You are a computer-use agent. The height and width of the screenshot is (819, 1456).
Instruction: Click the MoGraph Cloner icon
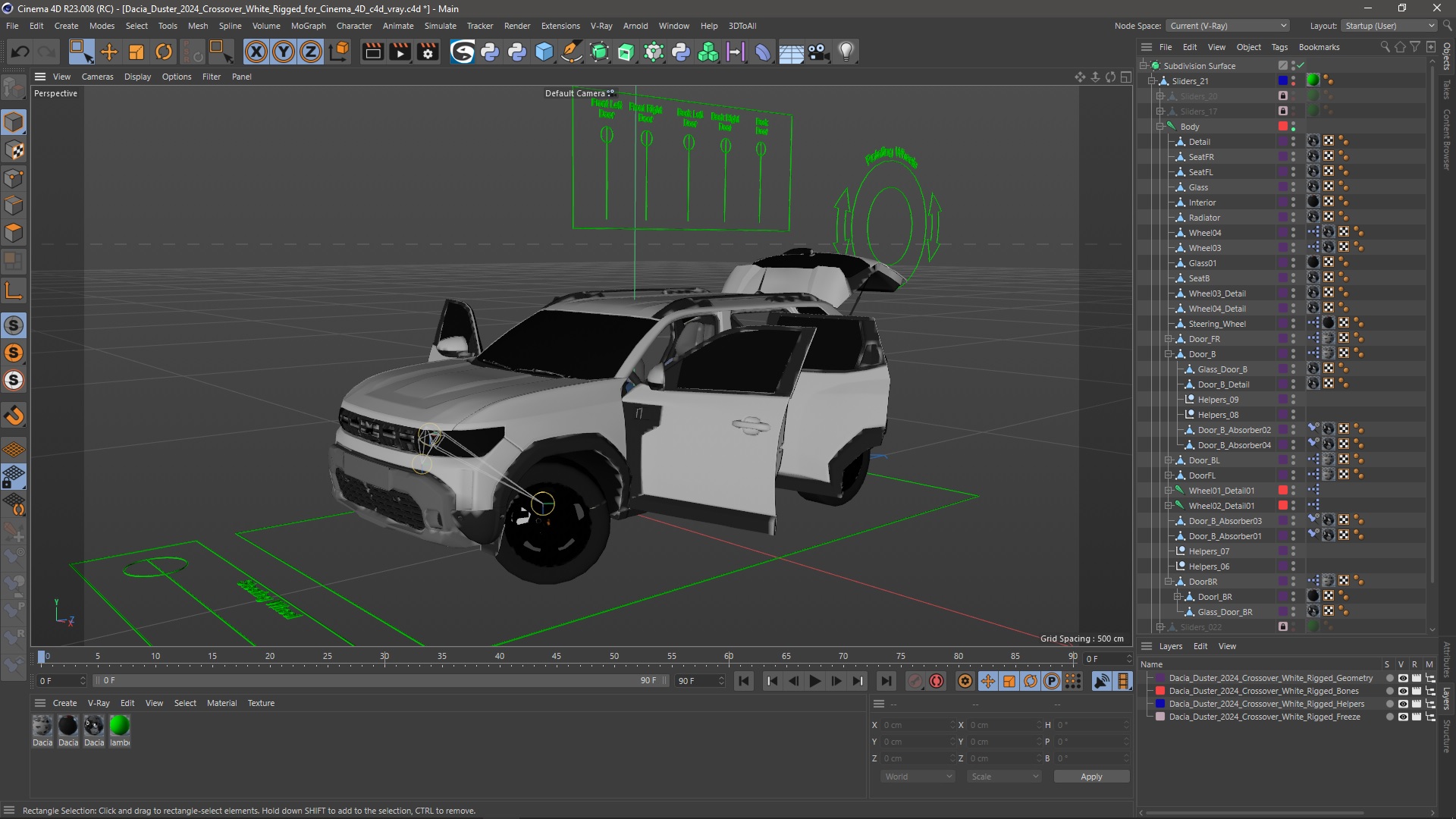pyautogui.click(x=708, y=52)
